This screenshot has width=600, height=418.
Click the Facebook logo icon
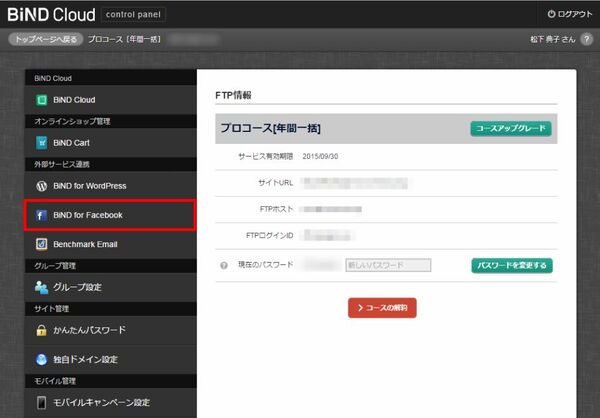(x=41, y=216)
